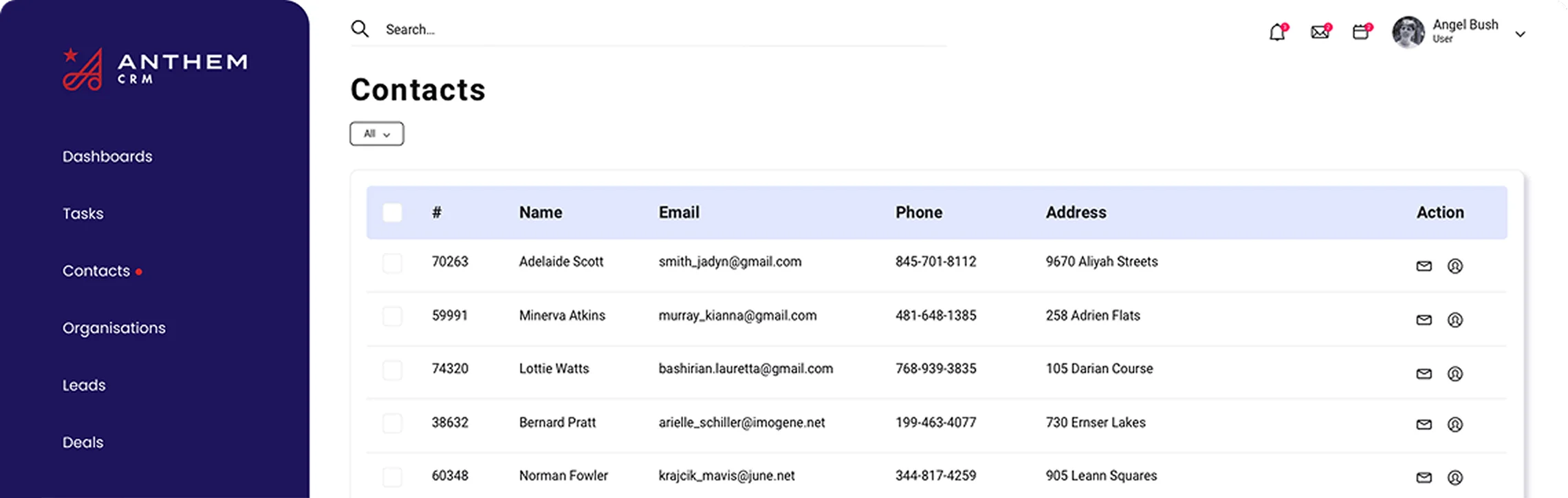Screen dimensions: 1568x498
Task: Open the mail inbox icon in header
Action: [x=1320, y=32]
